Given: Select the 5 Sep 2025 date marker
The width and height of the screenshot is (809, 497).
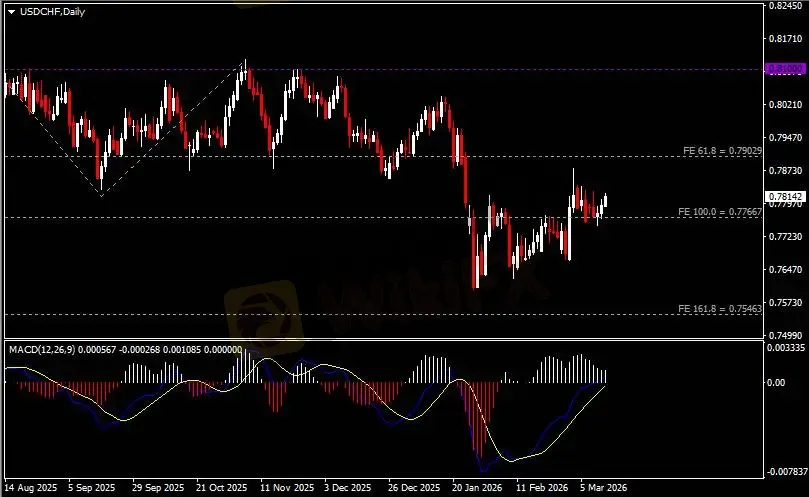Looking at the screenshot, I should pyautogui.click(x=92, y=488).
